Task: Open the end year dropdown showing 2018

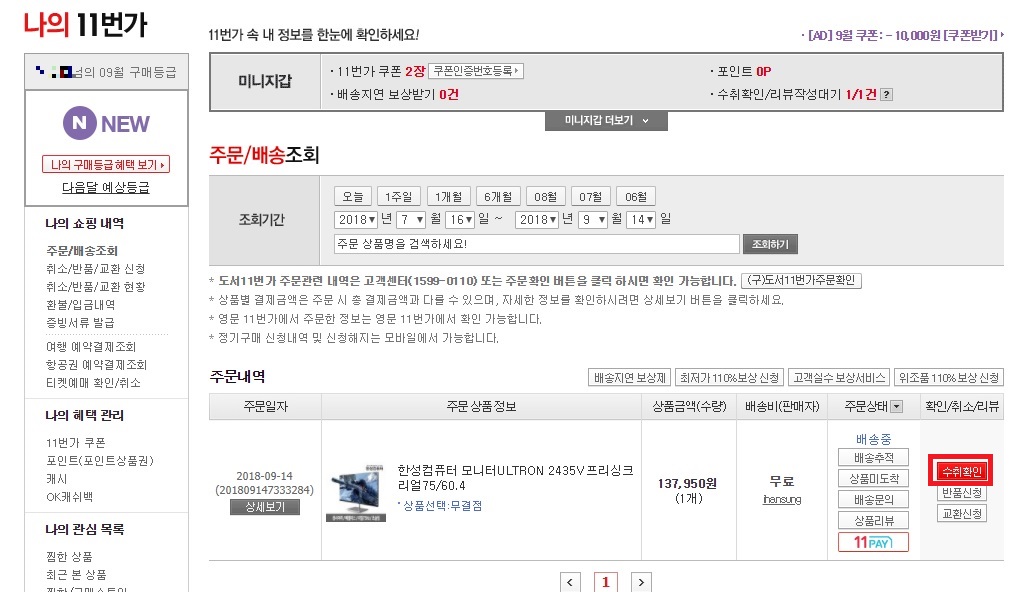Action: [537, 220]
